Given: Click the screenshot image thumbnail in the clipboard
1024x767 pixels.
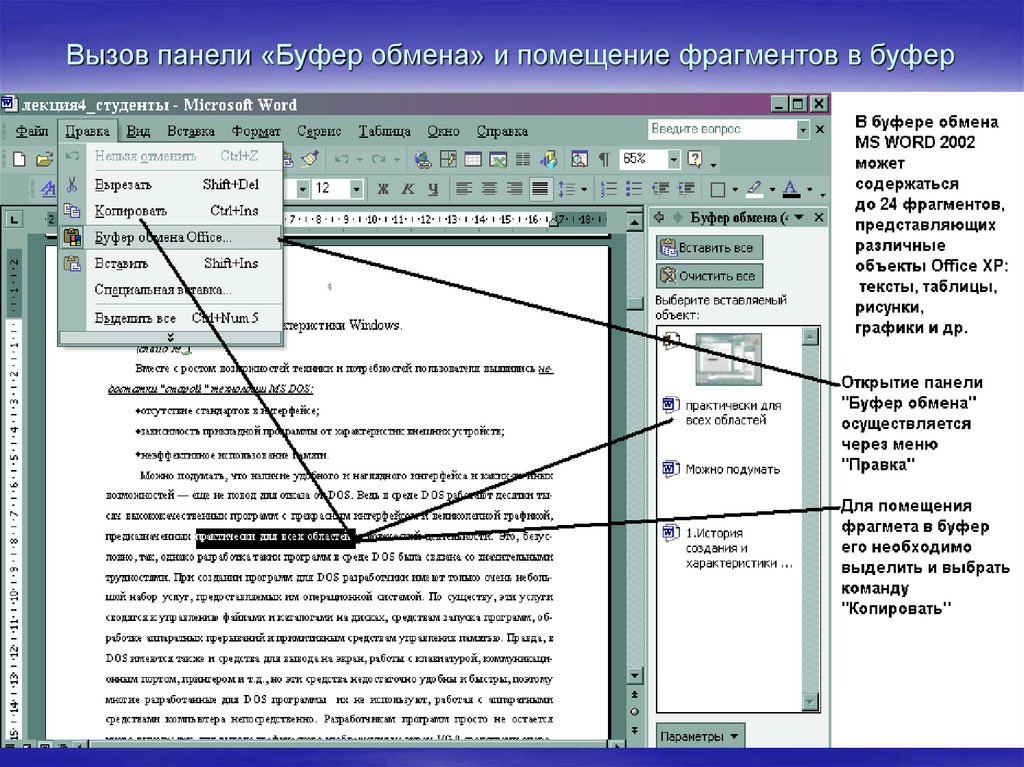Looking at the screenshot, I should click(728, 359).
